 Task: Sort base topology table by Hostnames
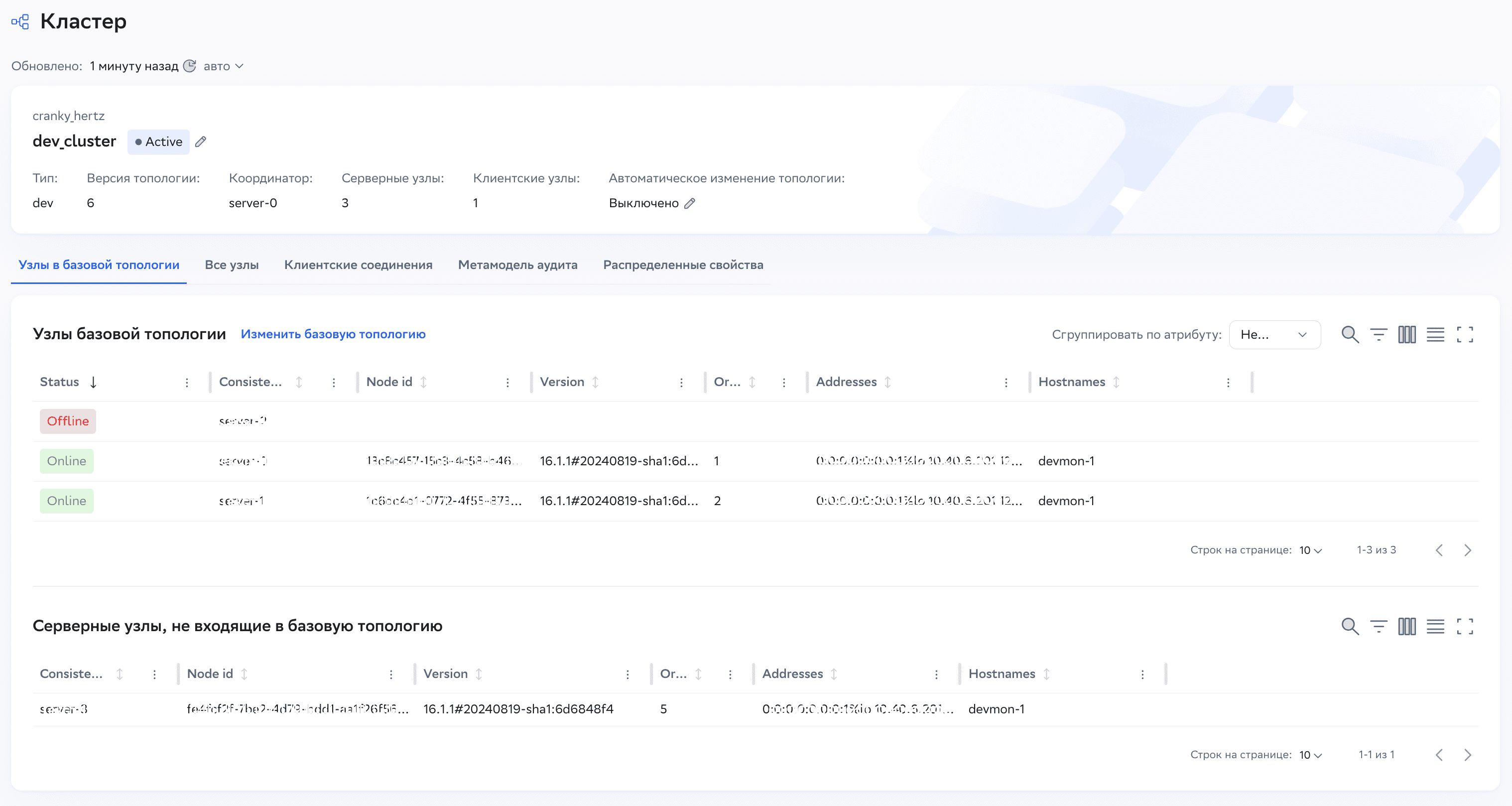pyautogui.click(x=1116, y=382)
